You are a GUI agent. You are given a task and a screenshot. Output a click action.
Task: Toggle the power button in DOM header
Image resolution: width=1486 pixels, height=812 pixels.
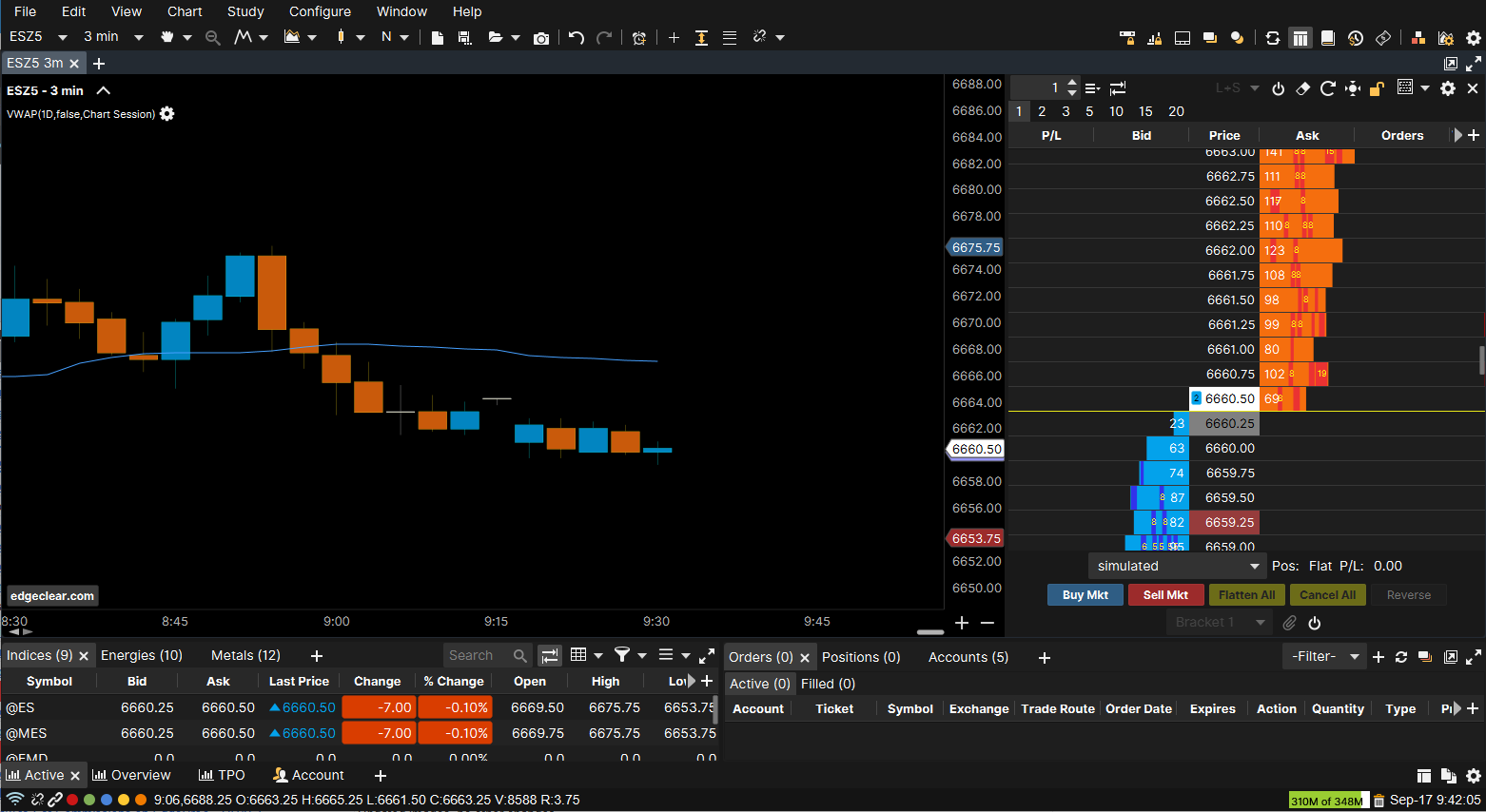tap(1279, 88)
